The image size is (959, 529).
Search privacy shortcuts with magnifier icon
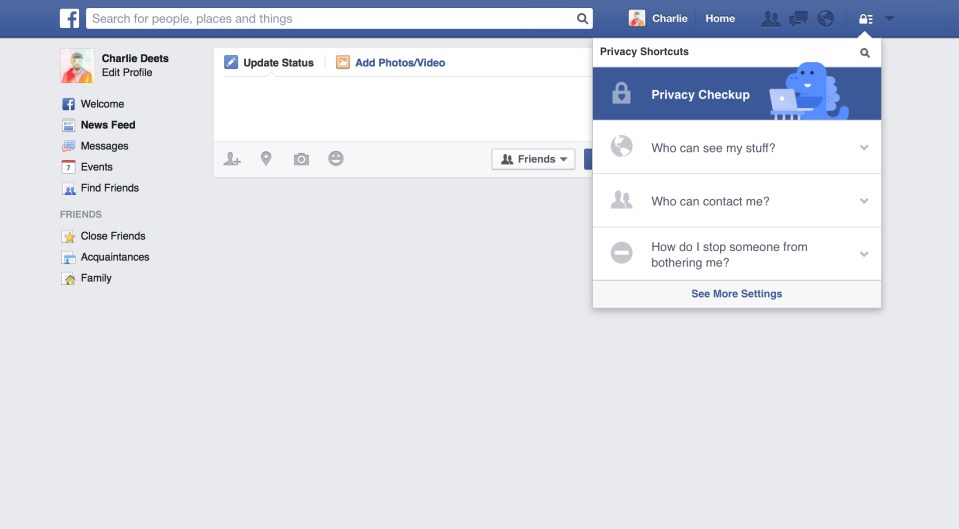[x=865, y=53]
